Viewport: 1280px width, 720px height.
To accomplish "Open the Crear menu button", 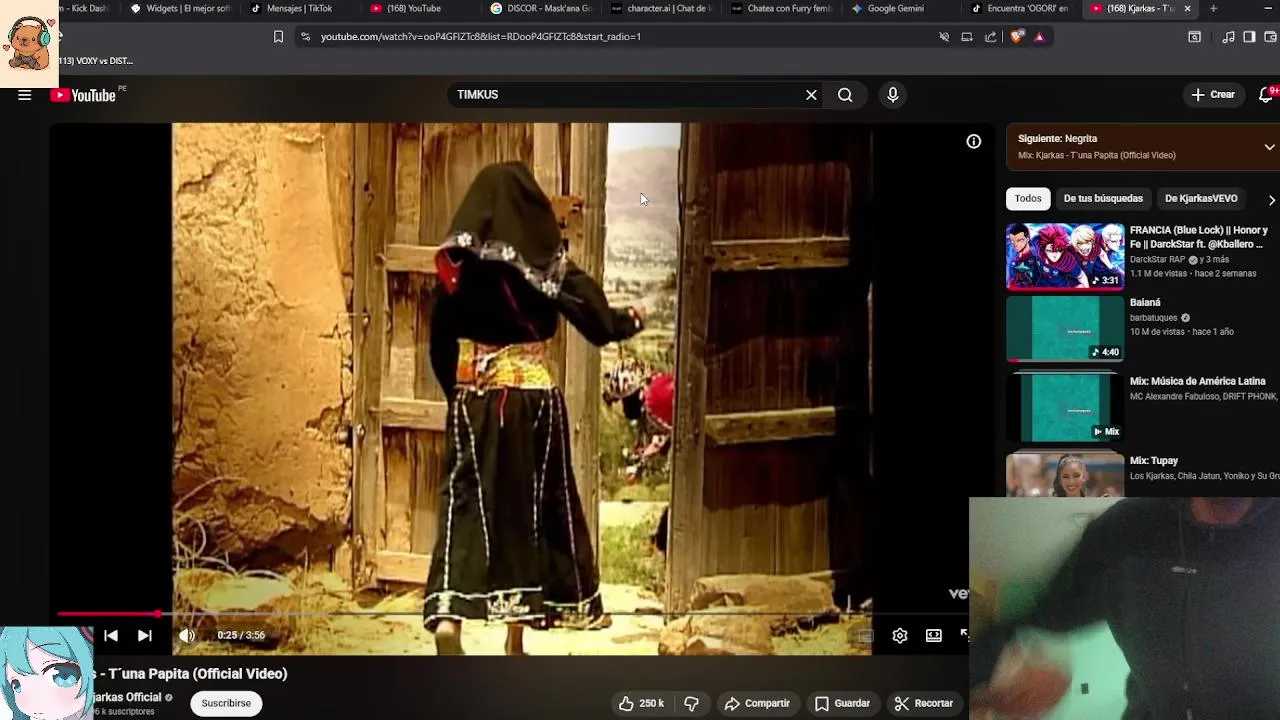I will pyautogui.click(x=1213, y=95).
